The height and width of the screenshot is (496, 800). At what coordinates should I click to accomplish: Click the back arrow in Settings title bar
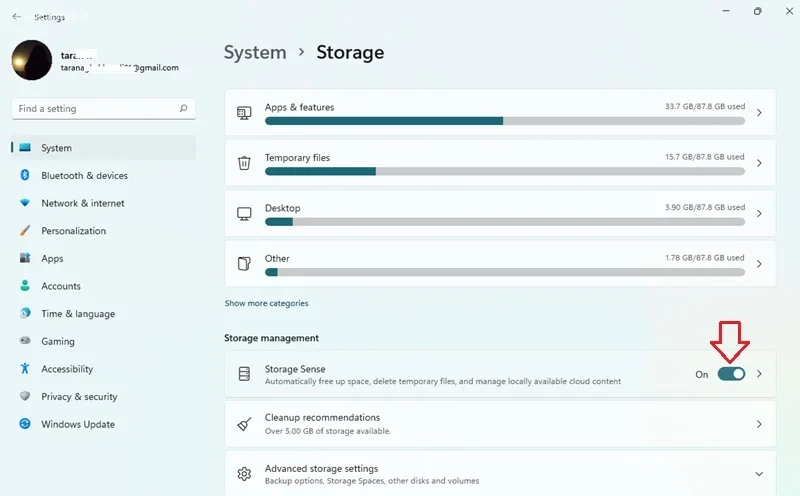tap(16, 17)
